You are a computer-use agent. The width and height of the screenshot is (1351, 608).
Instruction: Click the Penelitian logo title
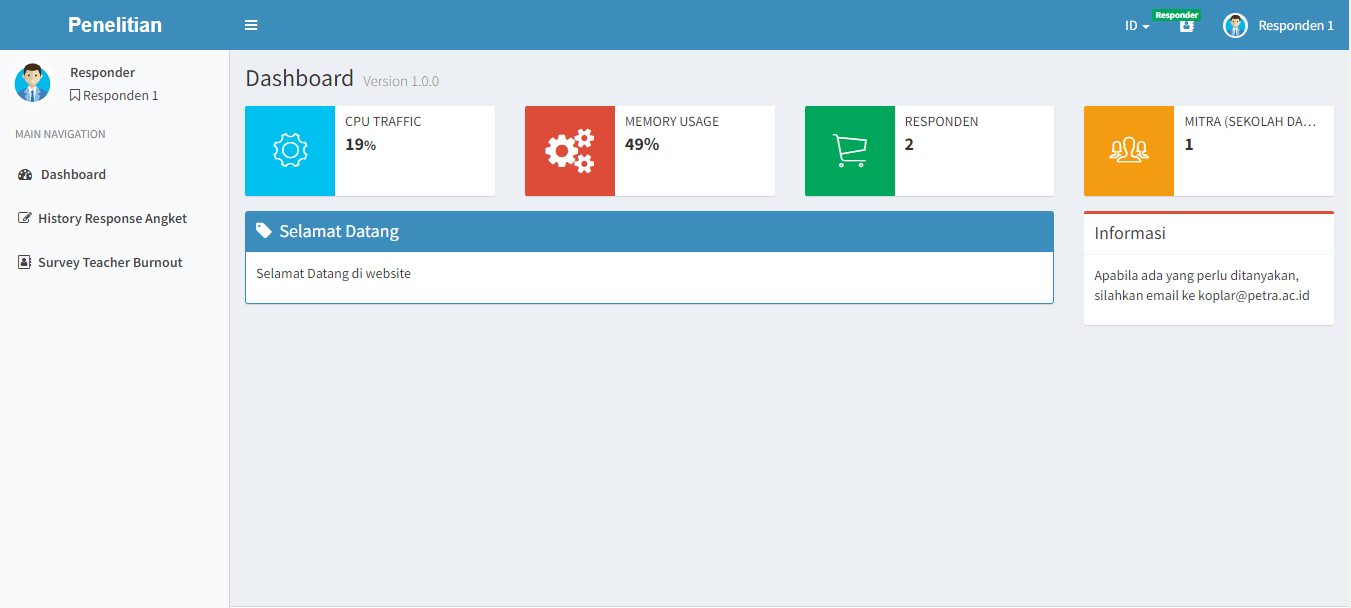pos(115,25)
